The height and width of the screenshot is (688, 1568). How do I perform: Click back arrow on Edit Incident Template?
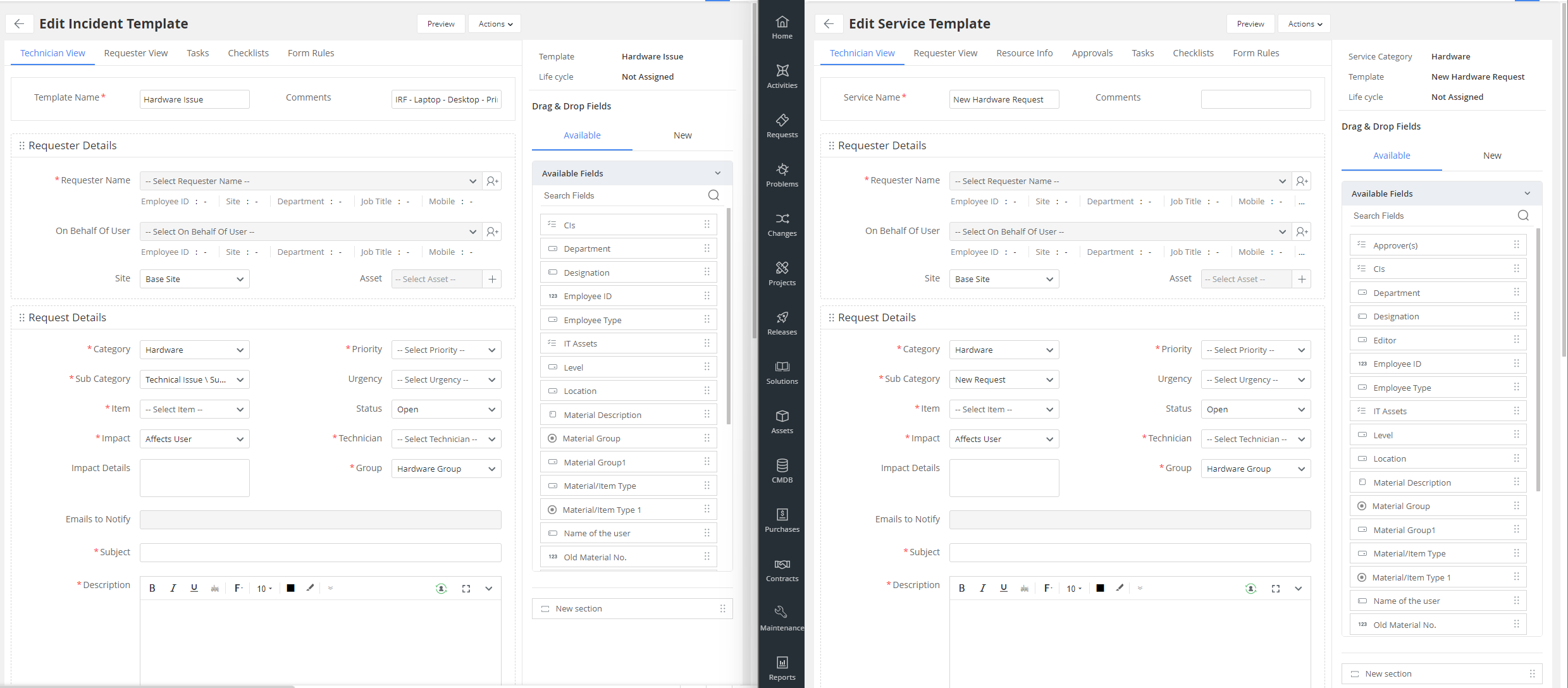[x=19, y=23]
